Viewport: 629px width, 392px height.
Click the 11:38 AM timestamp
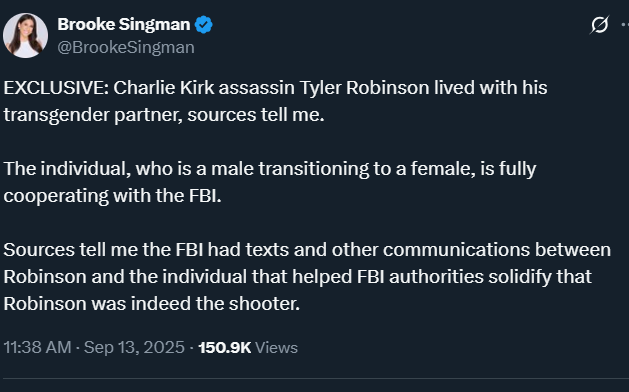pyautogui.click(x=37, y=347)
